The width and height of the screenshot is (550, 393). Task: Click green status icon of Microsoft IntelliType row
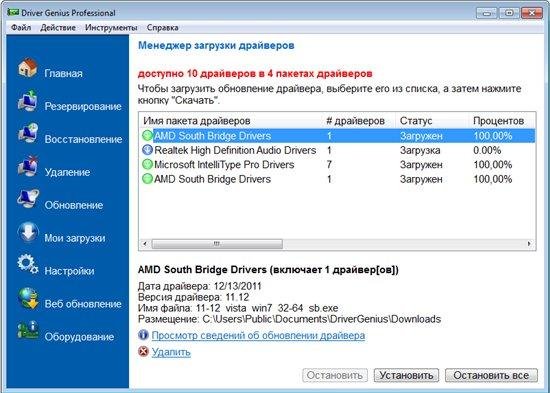pos(147,165)
